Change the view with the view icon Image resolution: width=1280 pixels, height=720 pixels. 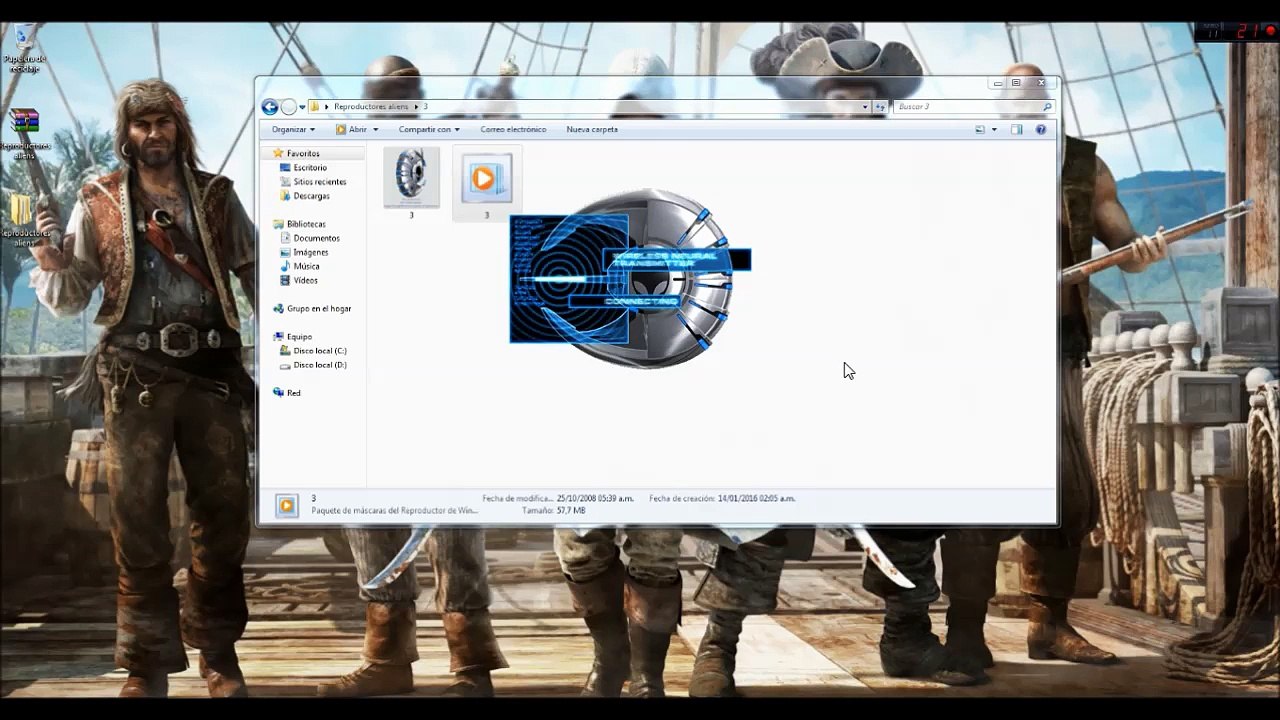tap(980, 129)
